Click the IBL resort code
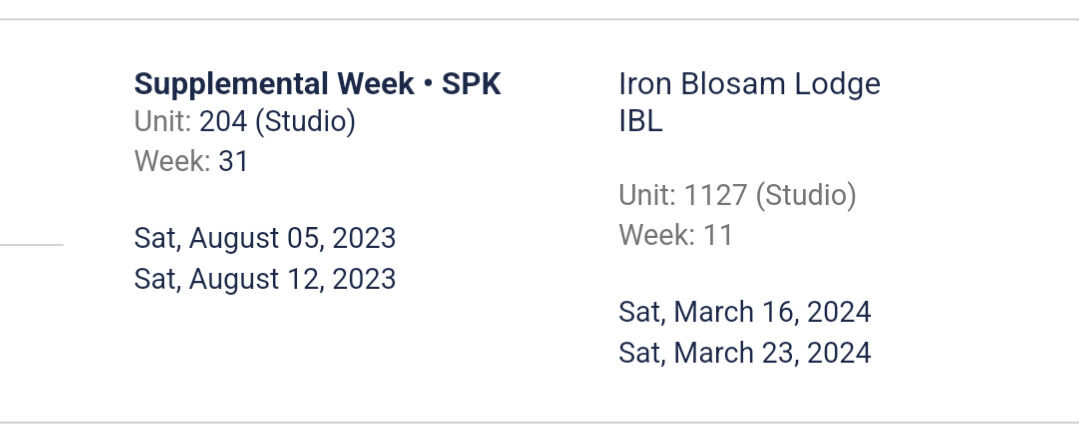The height and width of the screenshot is (431, 1079). [x=641, y=122]
